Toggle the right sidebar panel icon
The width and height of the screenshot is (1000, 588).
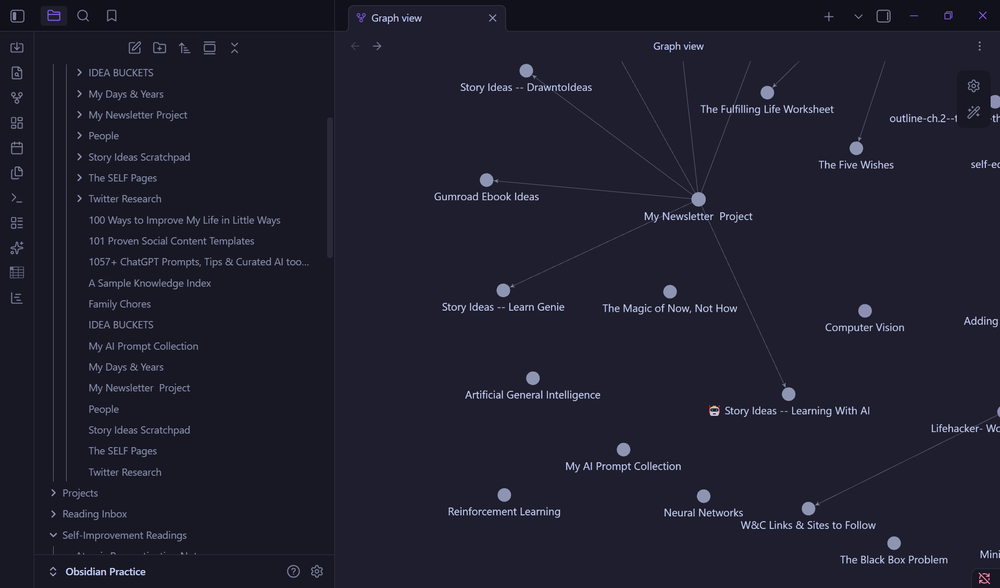(883, 17)
